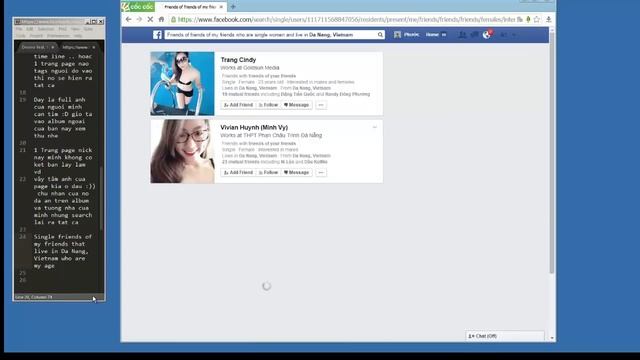Open Facebook friend requests icon
This screenshot has height=360, width=640.
(462, 35)
